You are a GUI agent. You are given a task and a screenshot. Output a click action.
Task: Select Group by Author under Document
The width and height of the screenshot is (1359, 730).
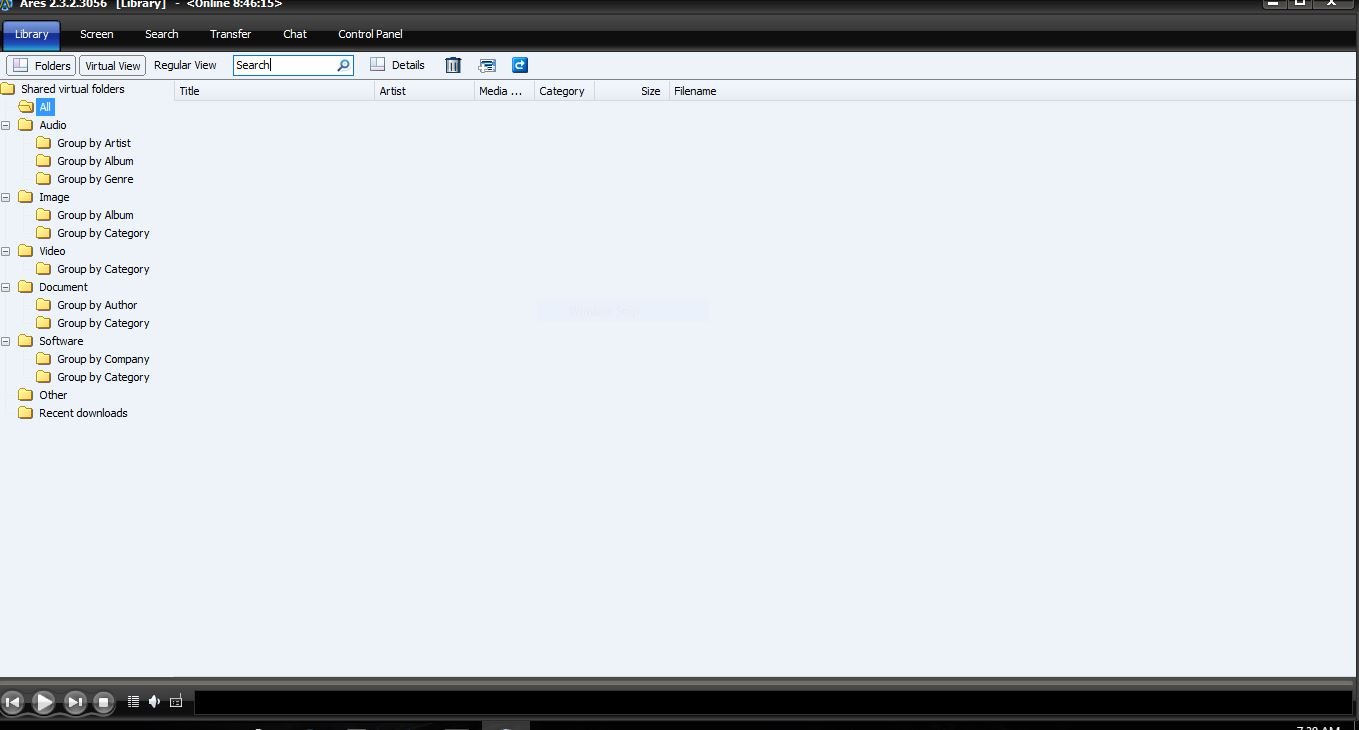pos(97,305)
